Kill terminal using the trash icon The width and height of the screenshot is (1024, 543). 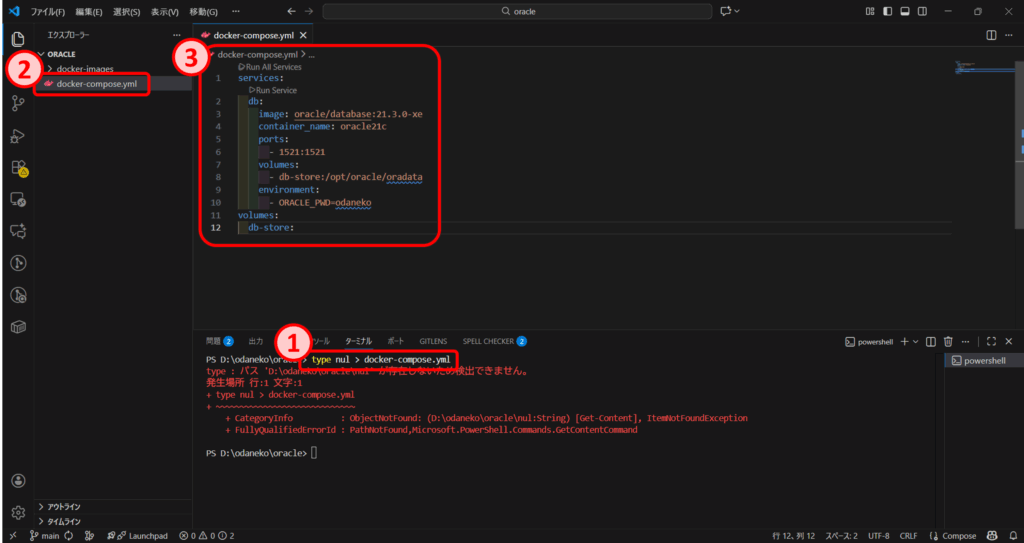point(948,341)
